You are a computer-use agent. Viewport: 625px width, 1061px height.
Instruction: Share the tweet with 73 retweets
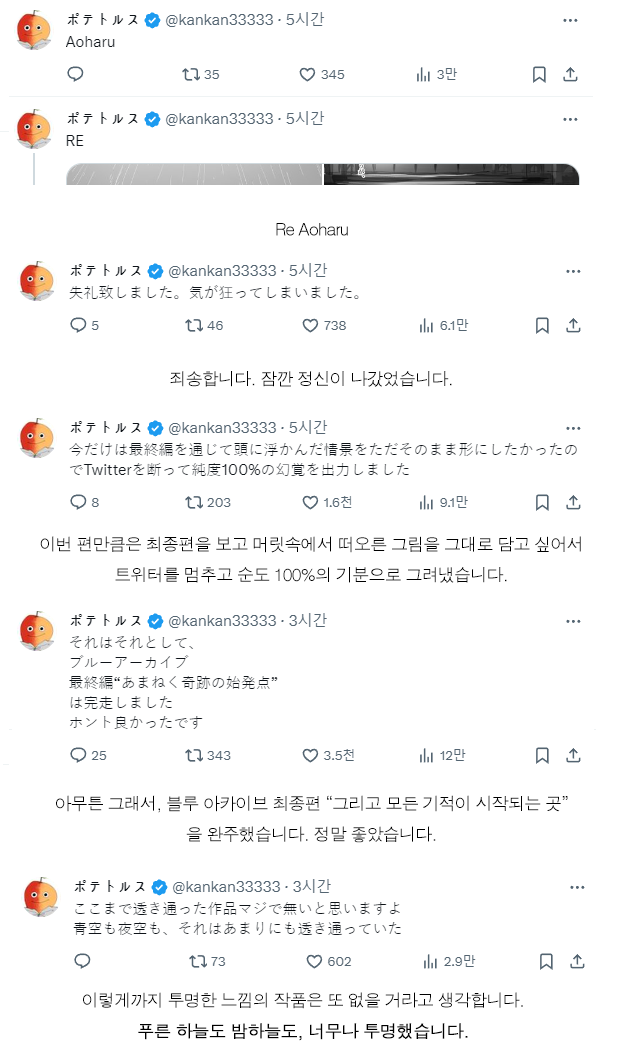pos(574,961)
